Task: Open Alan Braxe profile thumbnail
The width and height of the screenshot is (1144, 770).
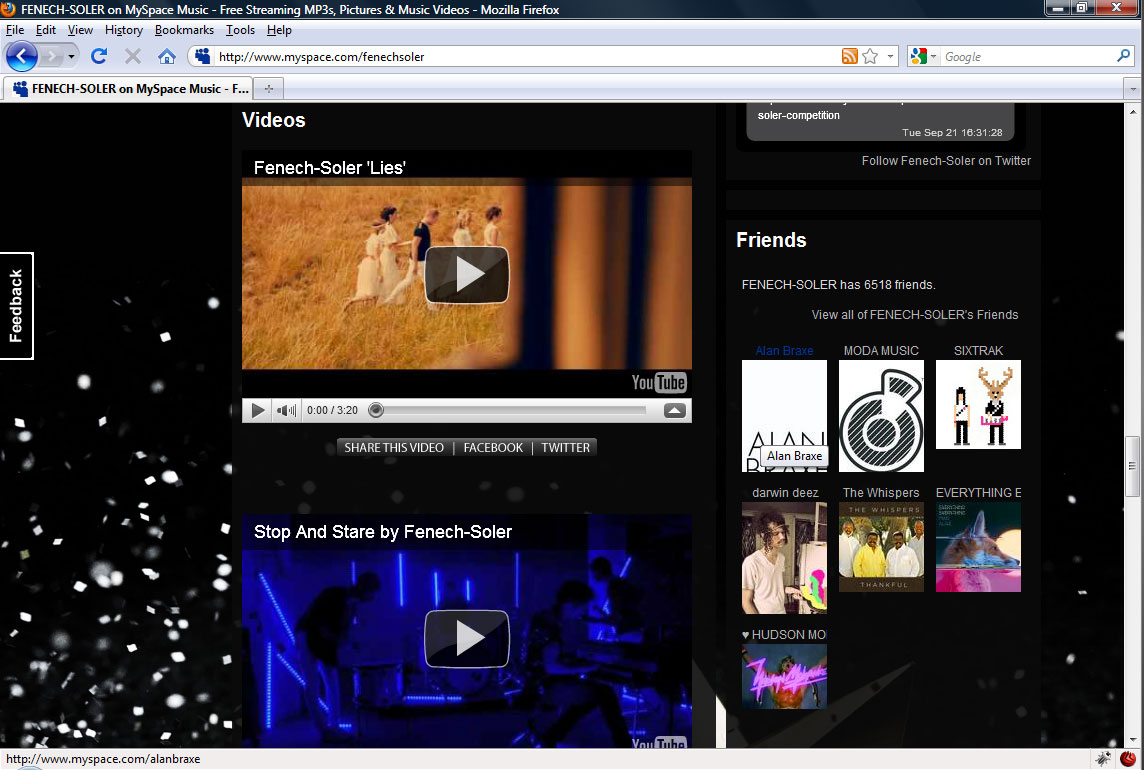Action: (x=784, y=416)
